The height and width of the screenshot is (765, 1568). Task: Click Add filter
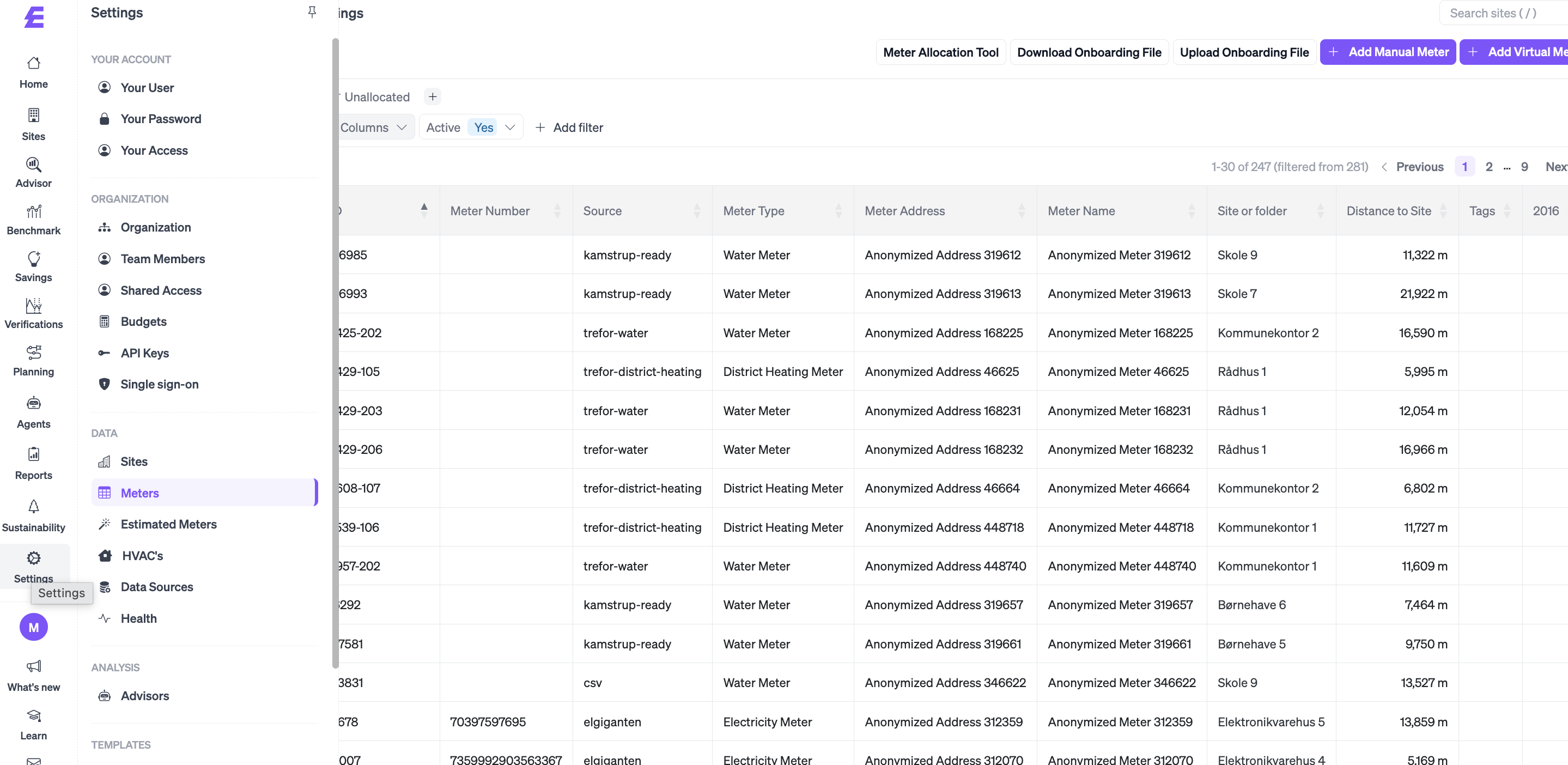pyautogui.click(x=569, y=127)
